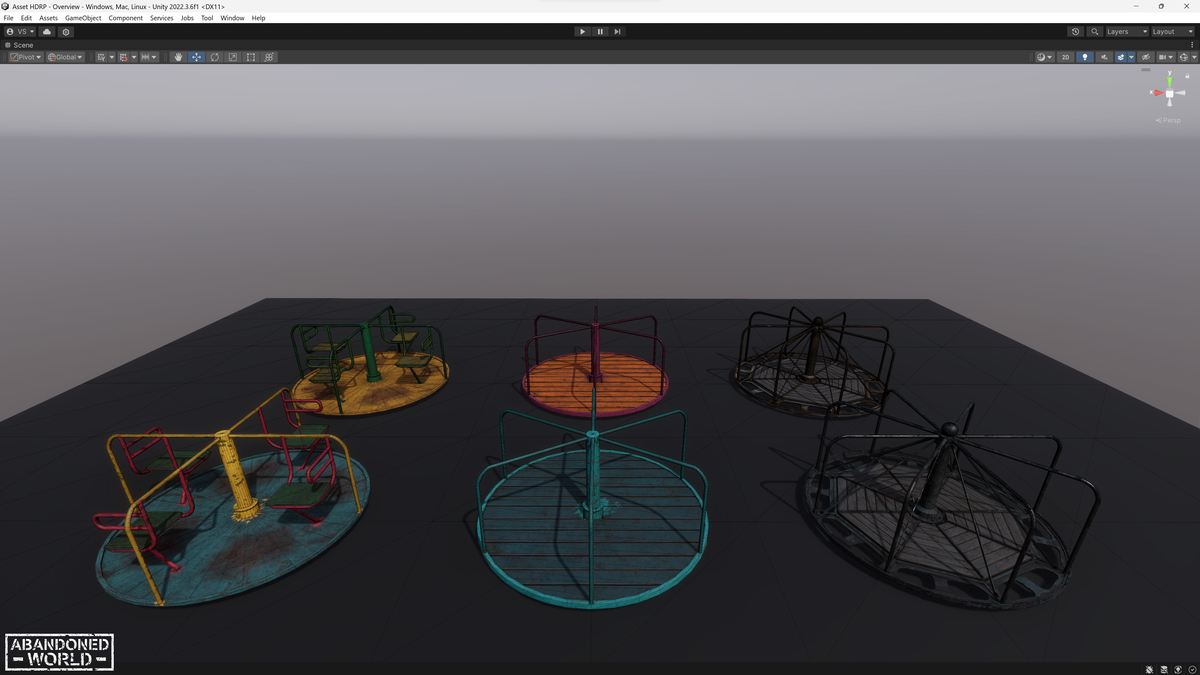Click the scene gizmo center cube
This screenshot has height=675, width=1200.
[x=1169, y=94]
